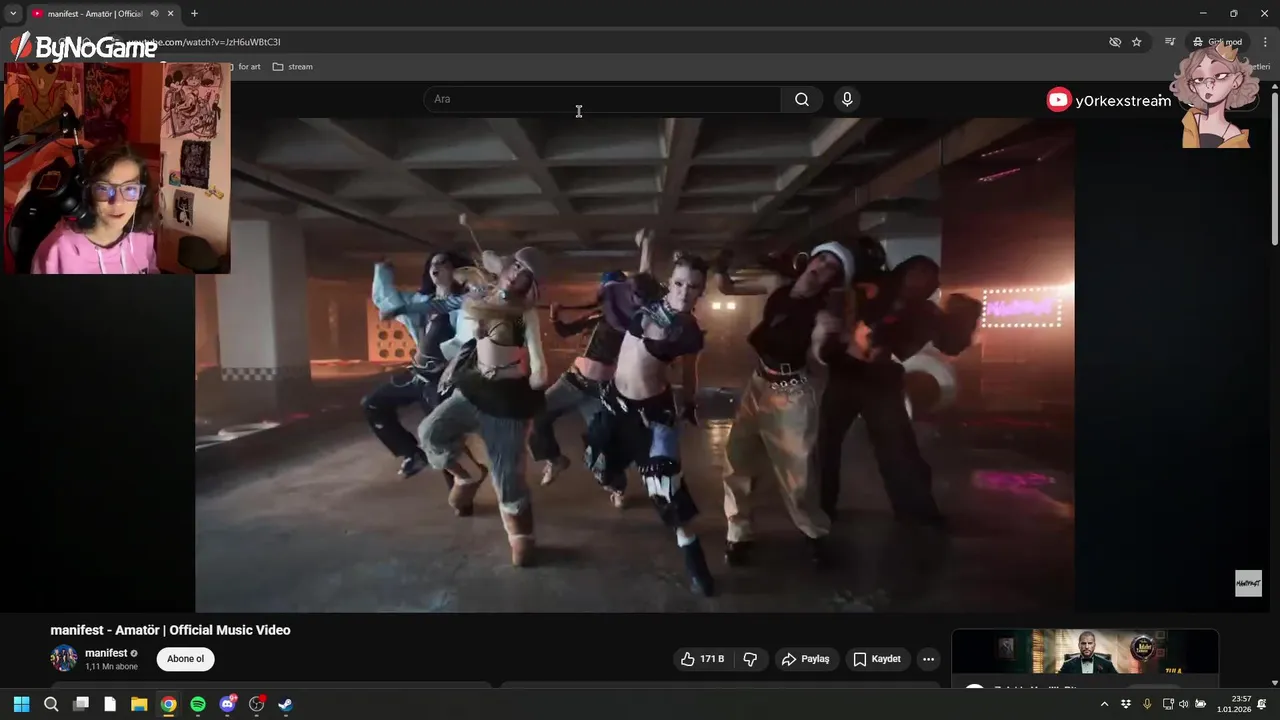
Task: Open Task View on the taskbar
Action: coord(81,704)
